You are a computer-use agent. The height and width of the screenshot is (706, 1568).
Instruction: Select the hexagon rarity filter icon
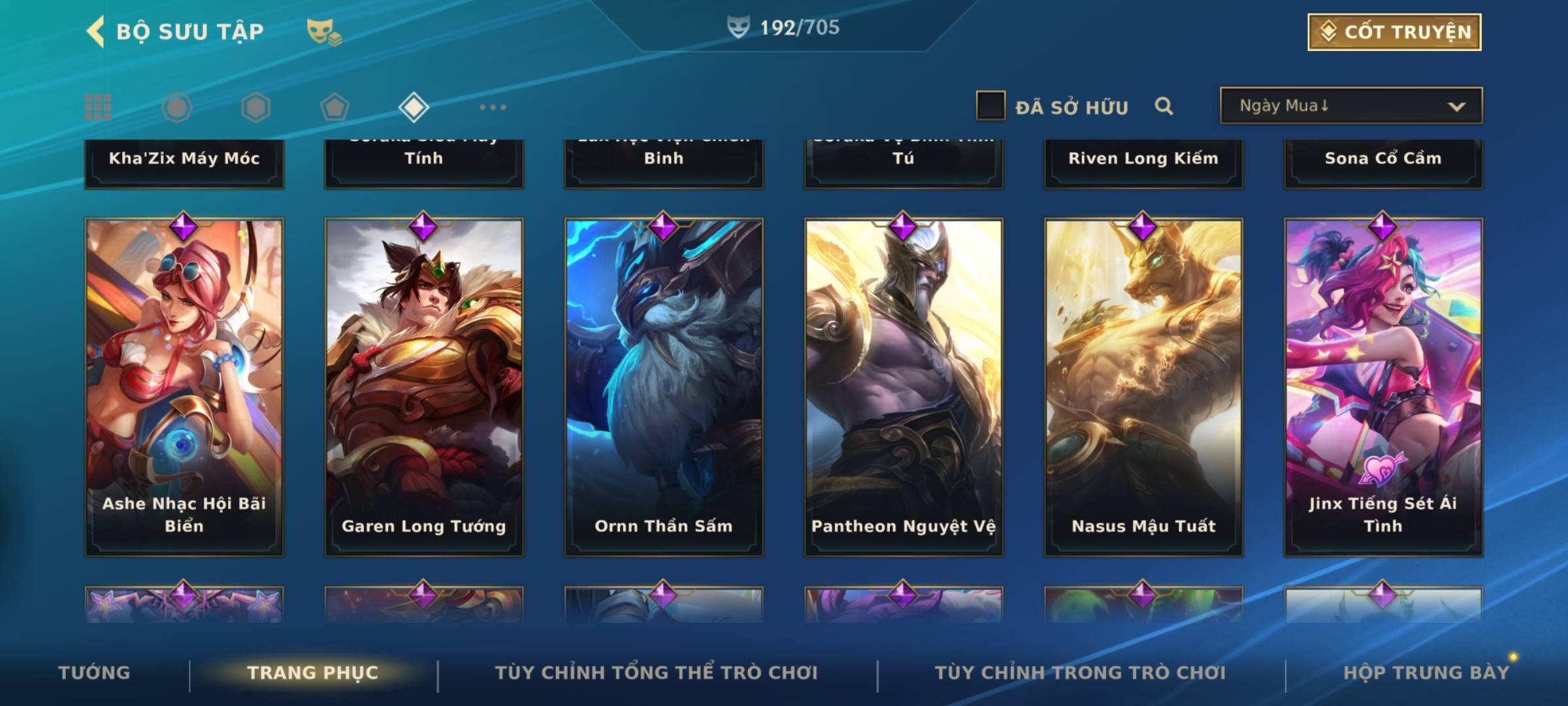255,107
